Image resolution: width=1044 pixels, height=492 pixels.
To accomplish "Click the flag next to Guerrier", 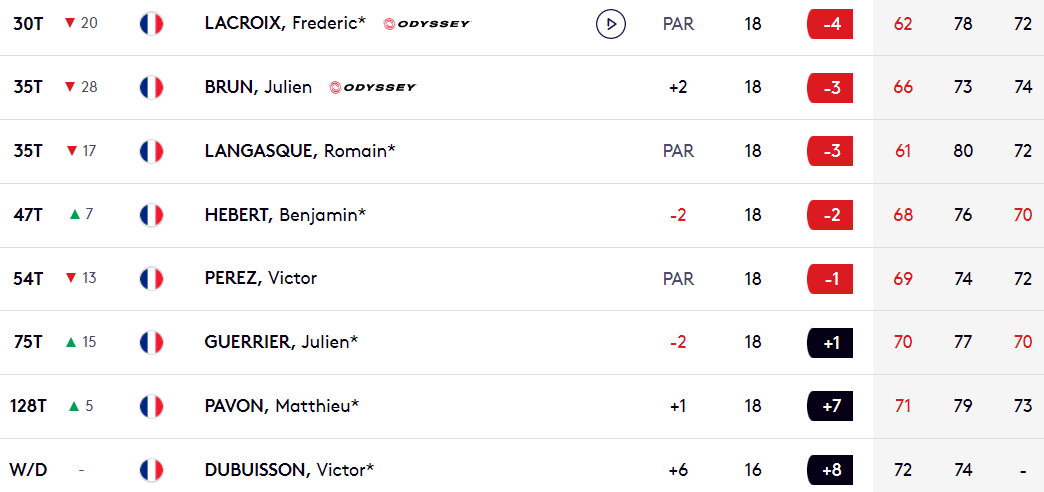I will [x=151, y=342].
